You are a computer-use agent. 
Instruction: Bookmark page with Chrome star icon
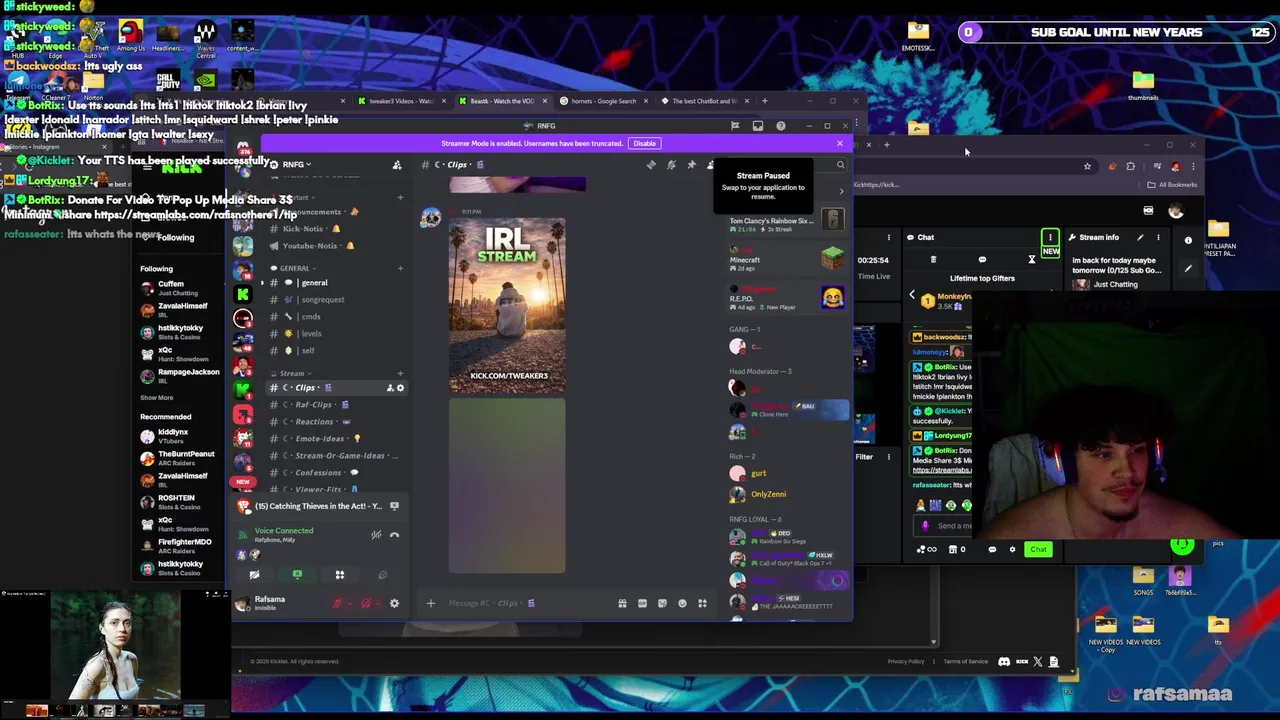pyautogui.click(x=1087, y=167)
